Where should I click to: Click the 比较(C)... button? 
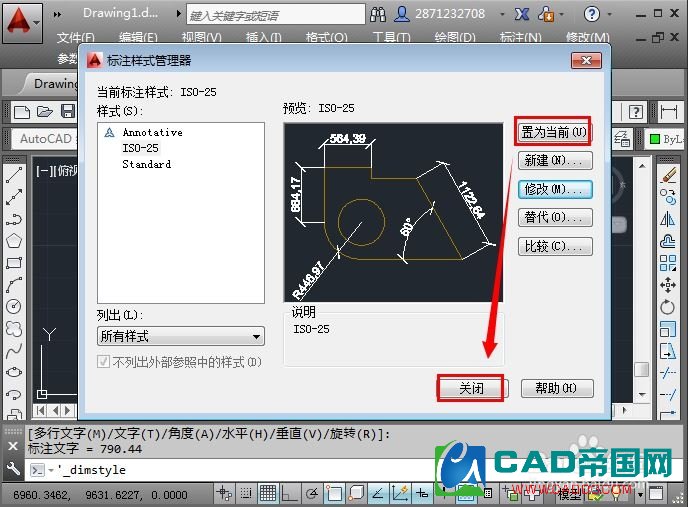(x=555, y=246)
